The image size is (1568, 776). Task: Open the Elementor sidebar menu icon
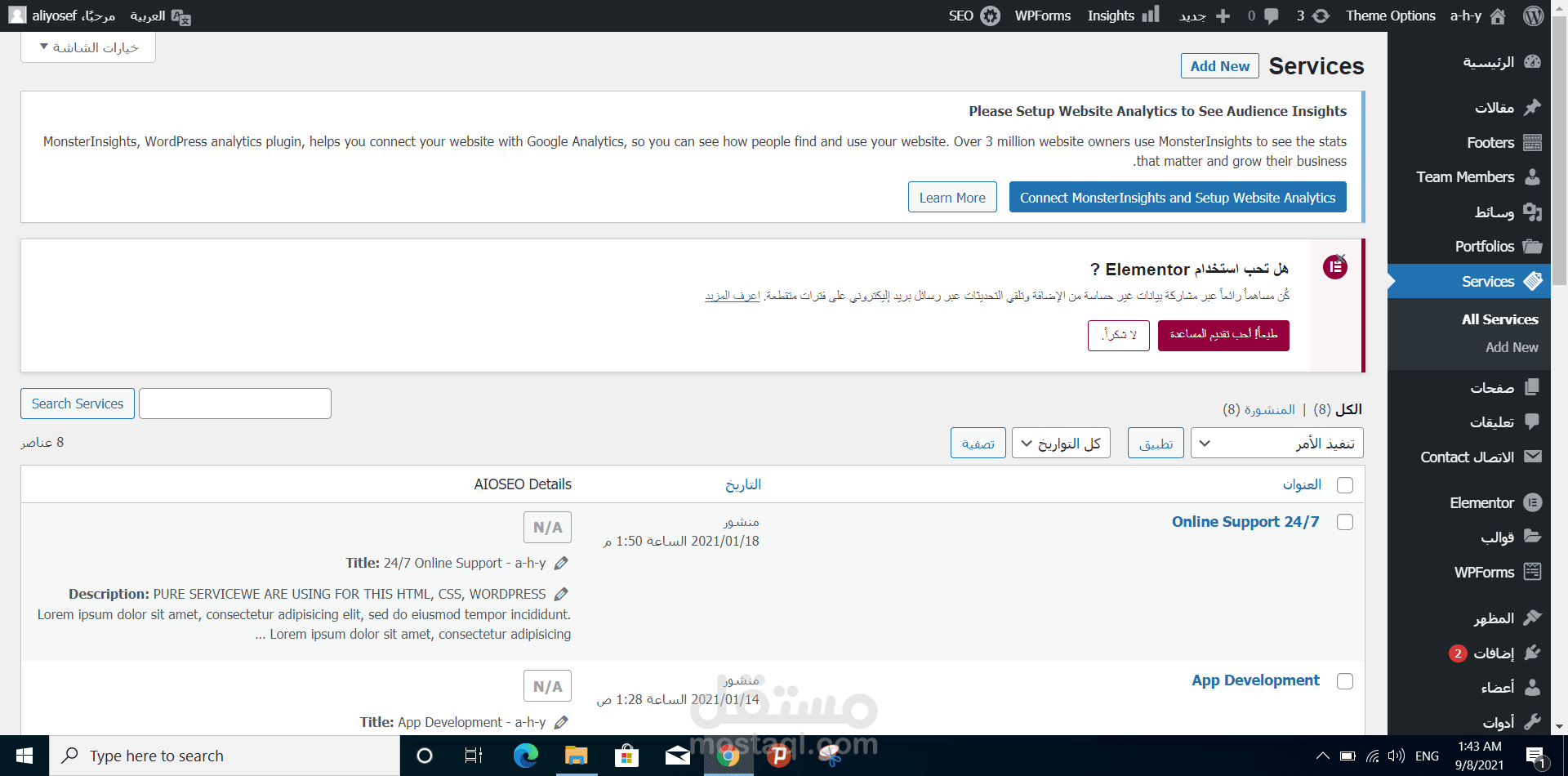tap(1533, 502)
